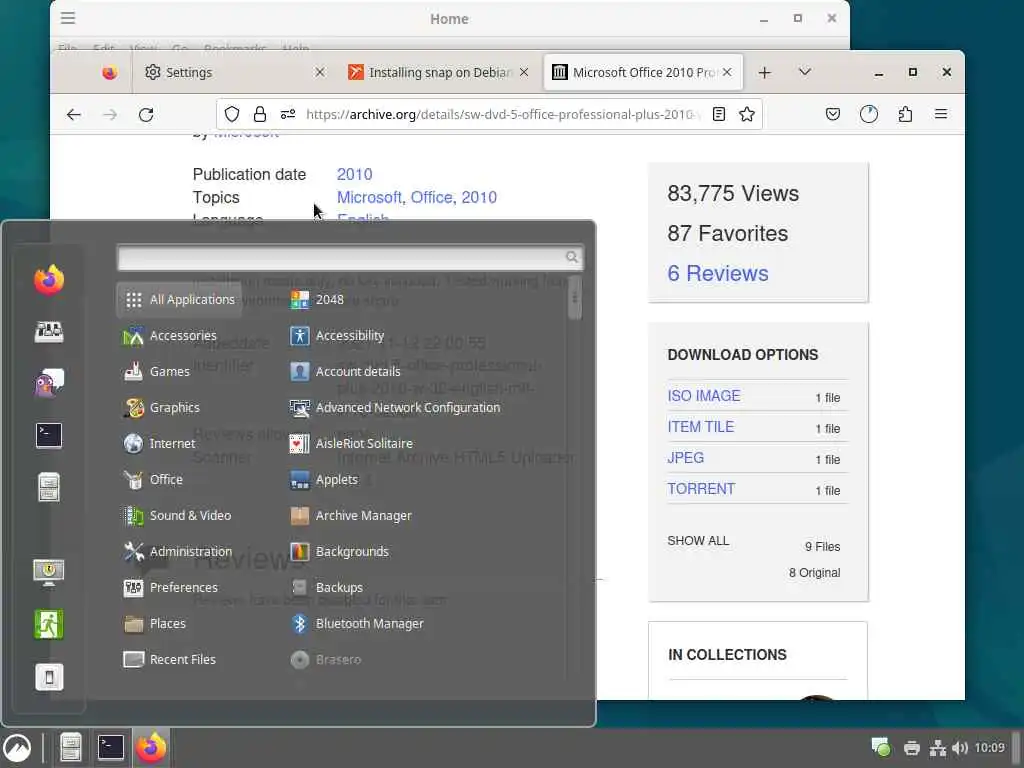1024x768 pixels.
Task: Open Terminal icon in menu favorites
Action: tap(49, 435)
